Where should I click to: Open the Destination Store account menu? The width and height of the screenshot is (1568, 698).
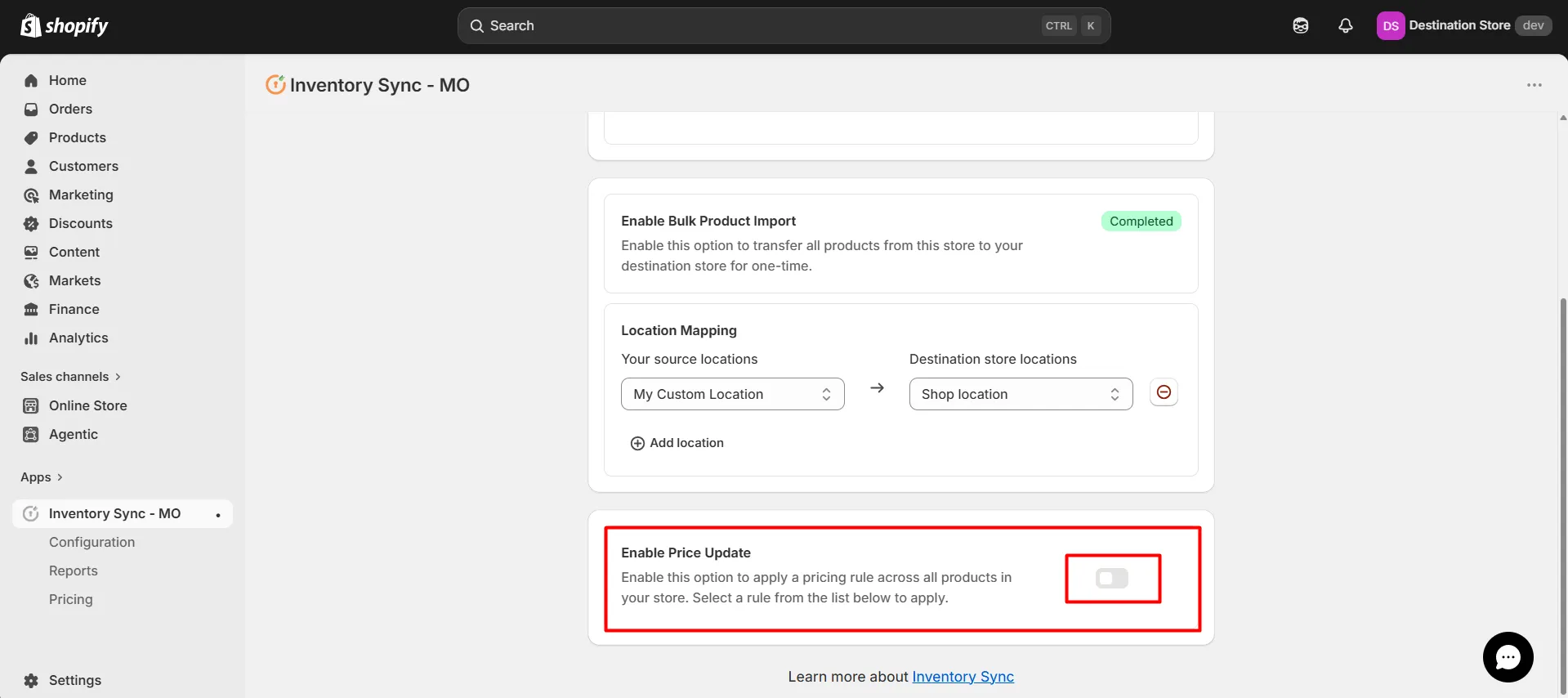coord(1463,26)
